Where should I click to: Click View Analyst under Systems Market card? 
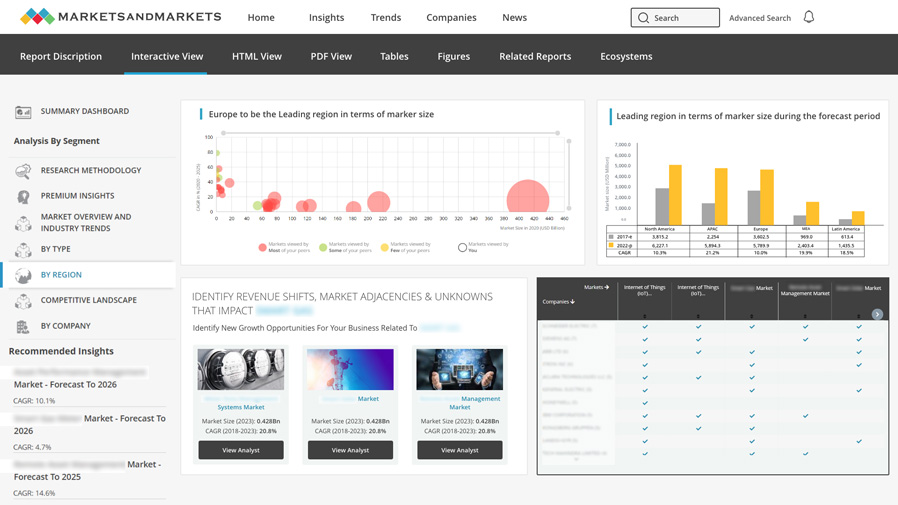(x=241, y=450)
